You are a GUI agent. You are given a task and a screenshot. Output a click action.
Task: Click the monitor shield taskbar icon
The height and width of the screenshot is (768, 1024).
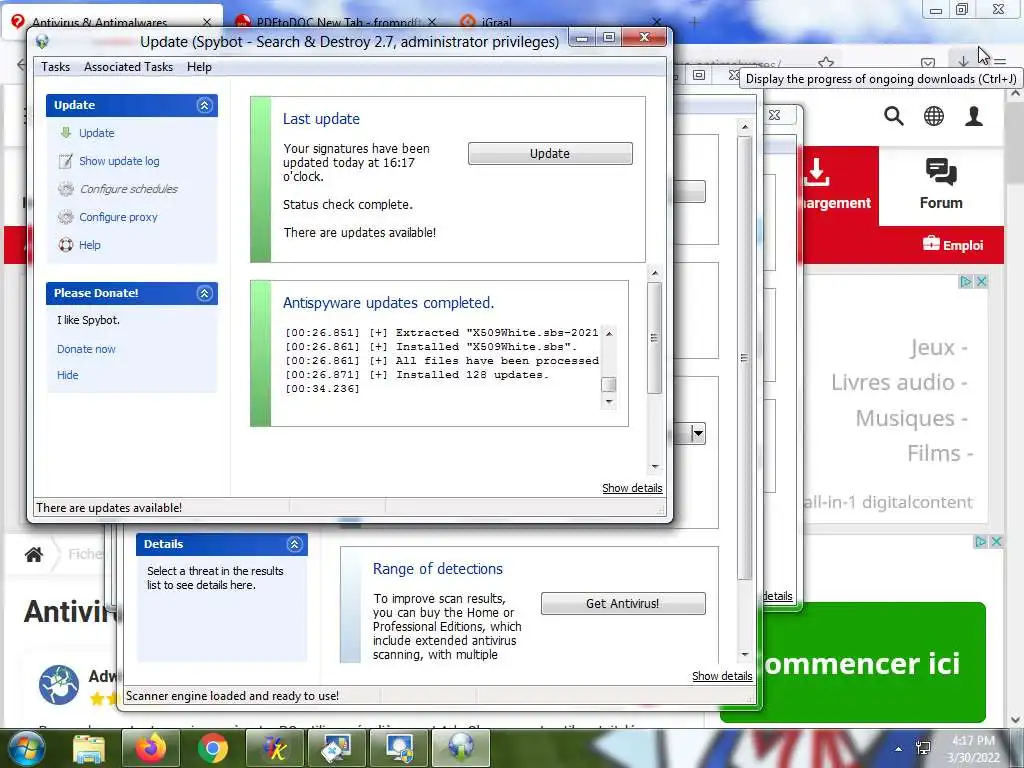398,748
